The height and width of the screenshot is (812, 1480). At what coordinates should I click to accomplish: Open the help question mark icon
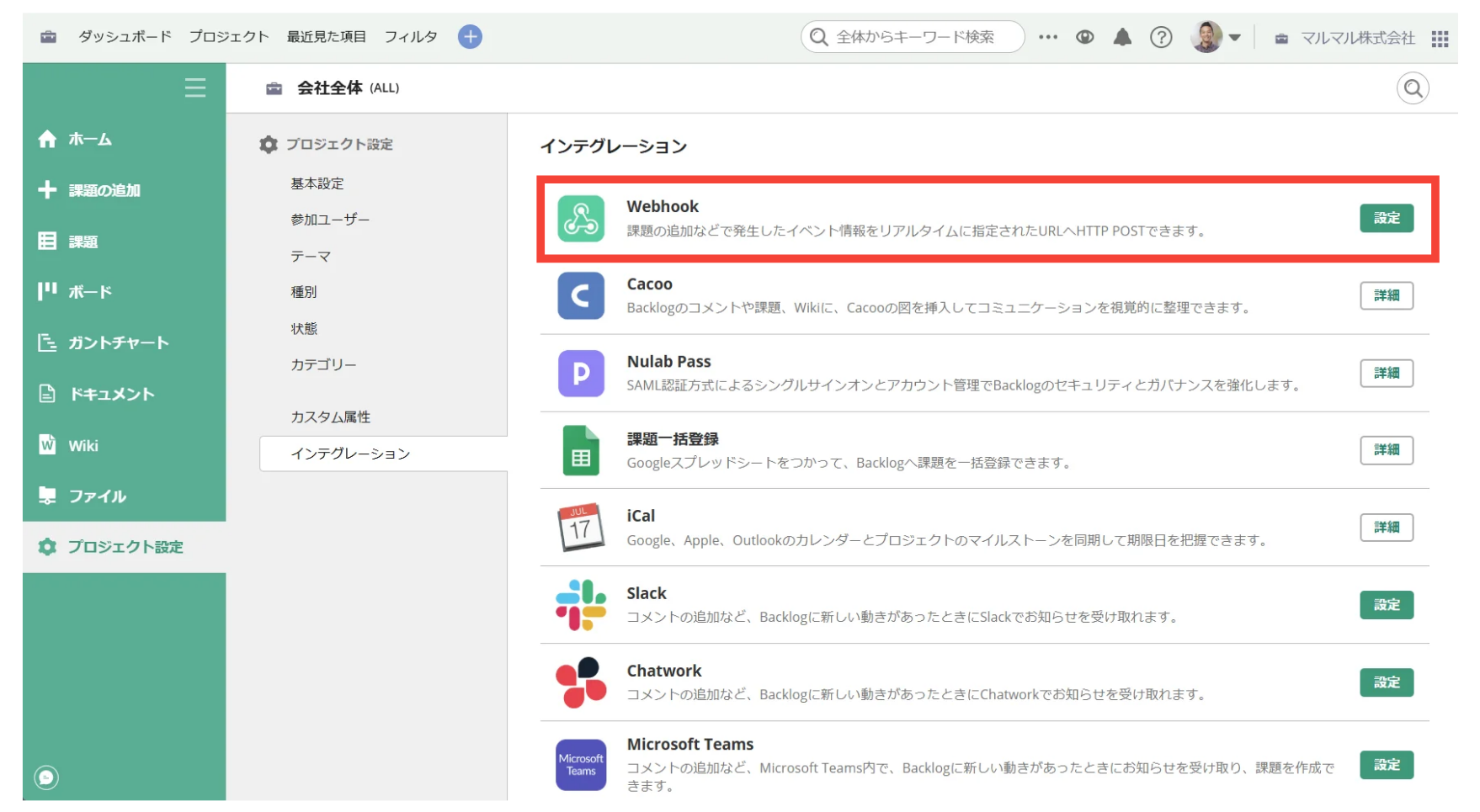1161,37
